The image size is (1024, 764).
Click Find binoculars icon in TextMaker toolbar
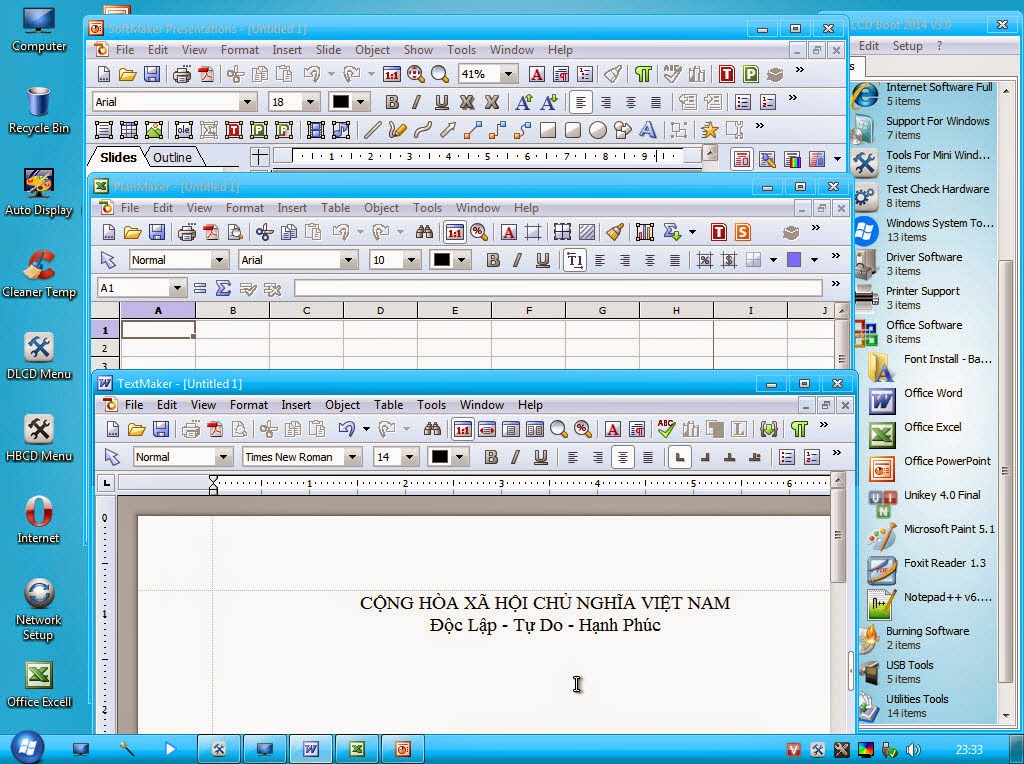pos(432,429)
